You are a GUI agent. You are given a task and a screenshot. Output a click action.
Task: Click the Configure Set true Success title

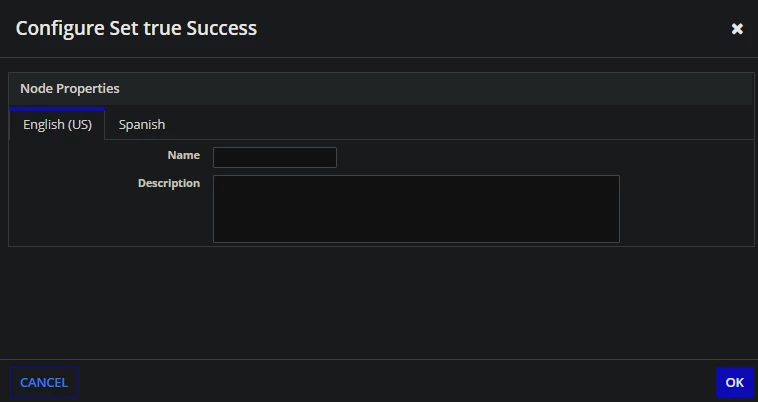click(x=136, y=28)
